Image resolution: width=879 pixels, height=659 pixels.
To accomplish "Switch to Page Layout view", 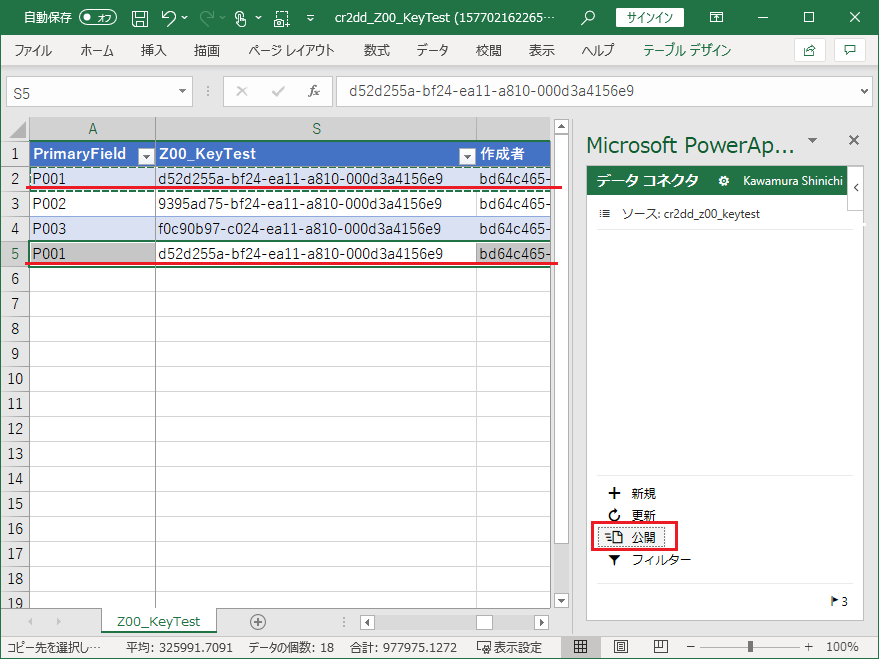I will [x=620, y=647].
